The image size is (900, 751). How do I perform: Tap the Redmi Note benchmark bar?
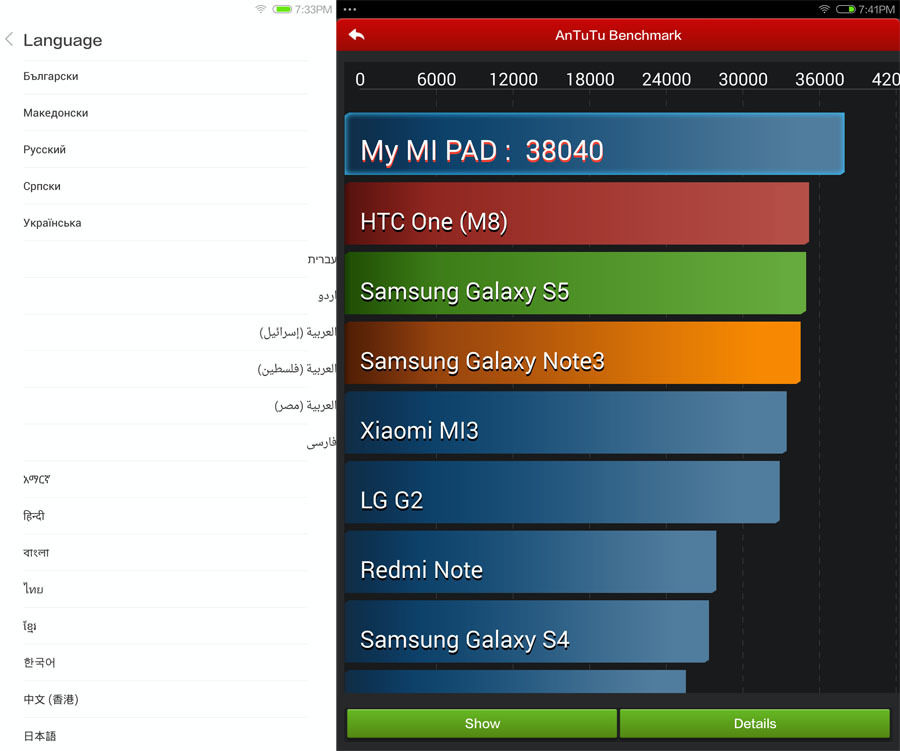(530, 562)
